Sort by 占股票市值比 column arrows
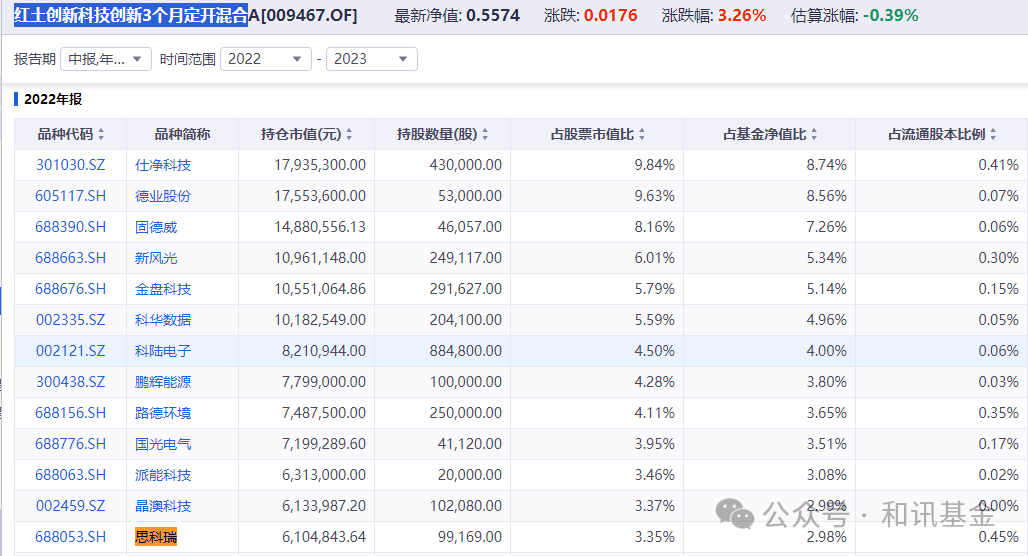Screen dimensions: 1028x556 click(x=642, y=134)
